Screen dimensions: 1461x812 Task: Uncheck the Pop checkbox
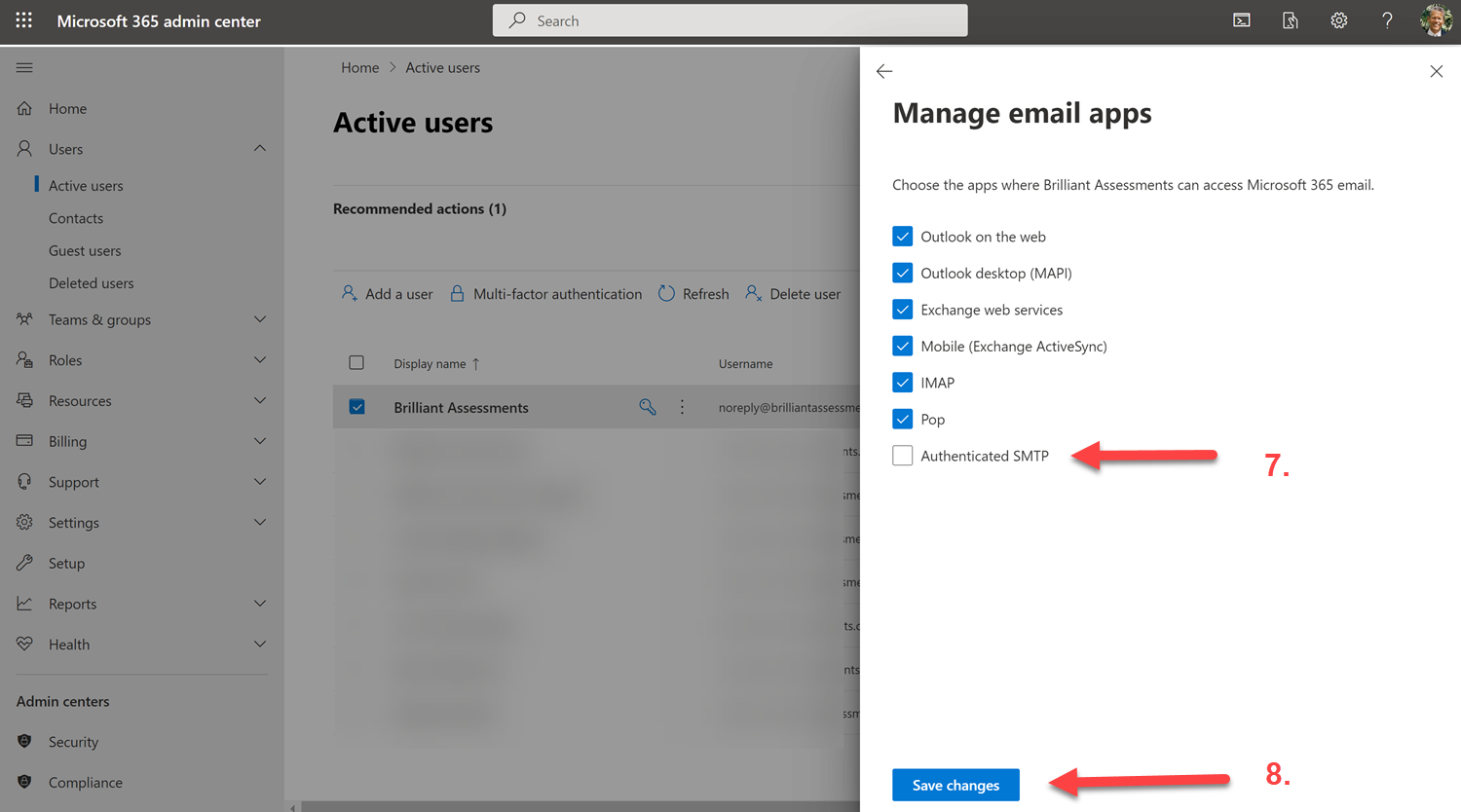pos(903,419)
